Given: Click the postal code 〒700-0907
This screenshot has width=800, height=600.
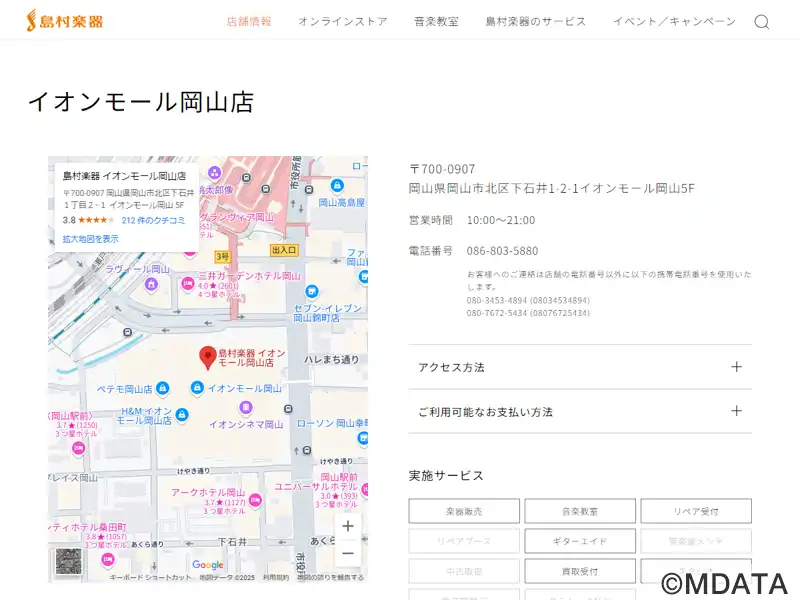Looking at the screenshot, I should [x=442, y=169].
